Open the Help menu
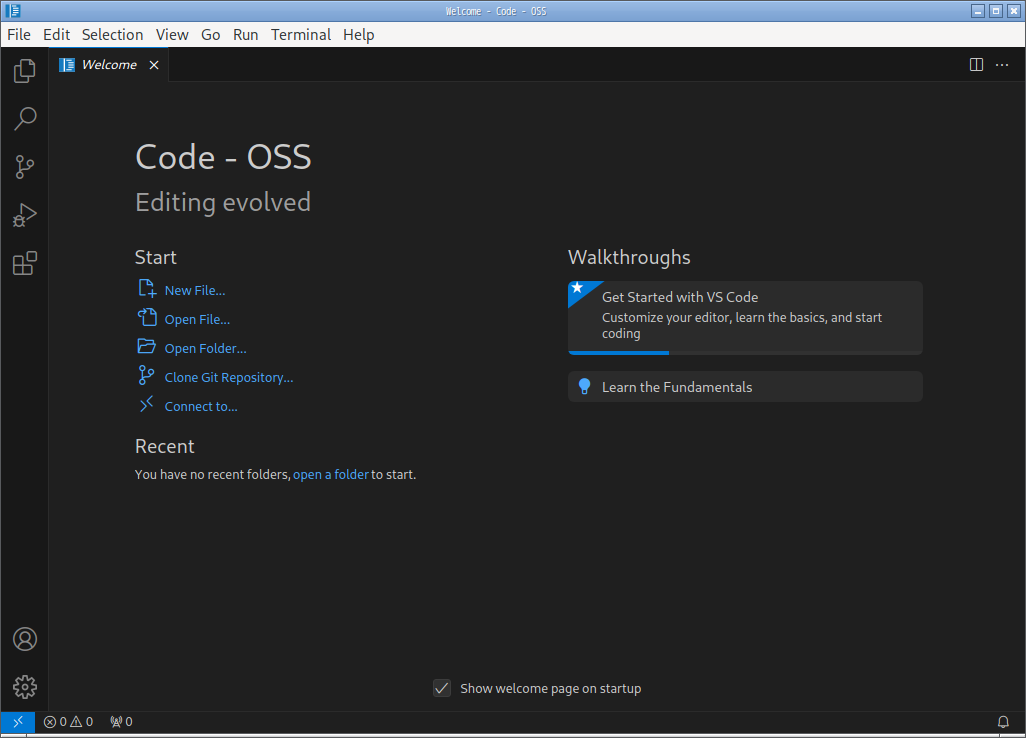Image resolution: width=1026 pixels, height=738 pixels. tap(359, 35)
